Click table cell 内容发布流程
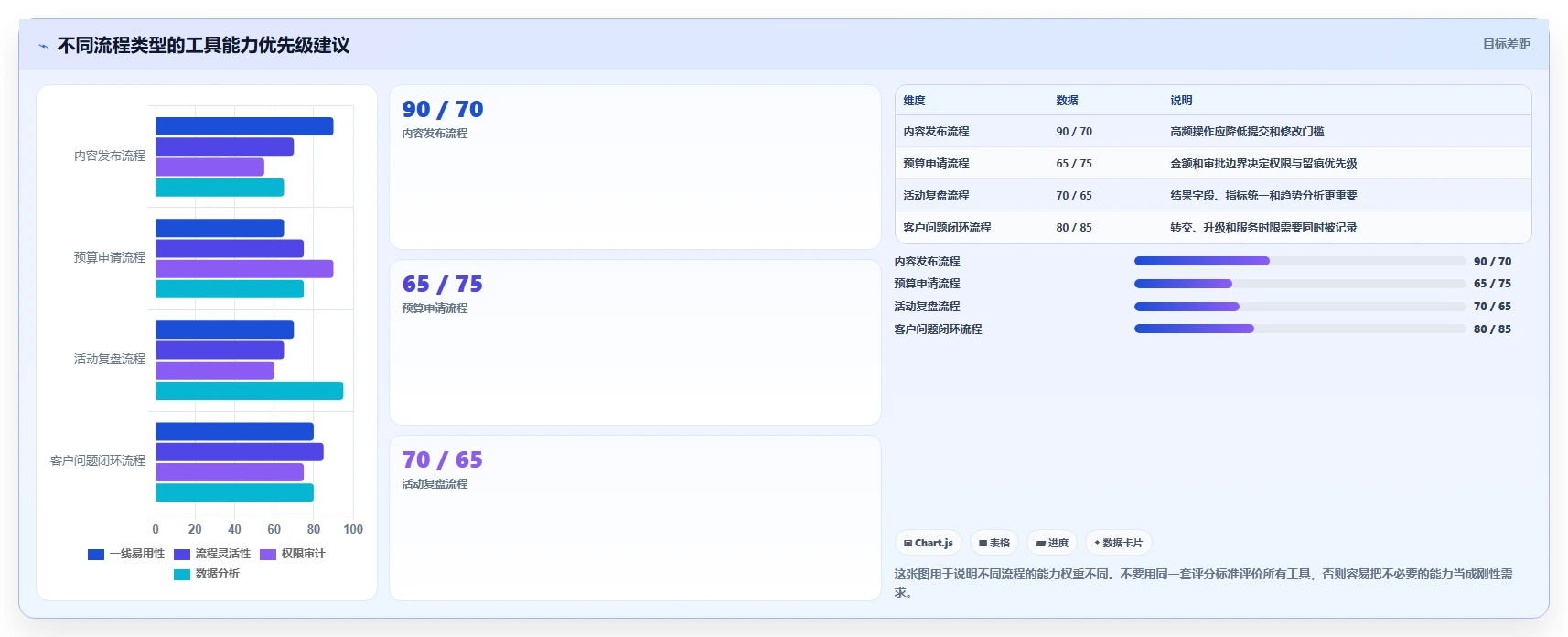This screenshot has height=637, width=1568. tap(936, 132)
